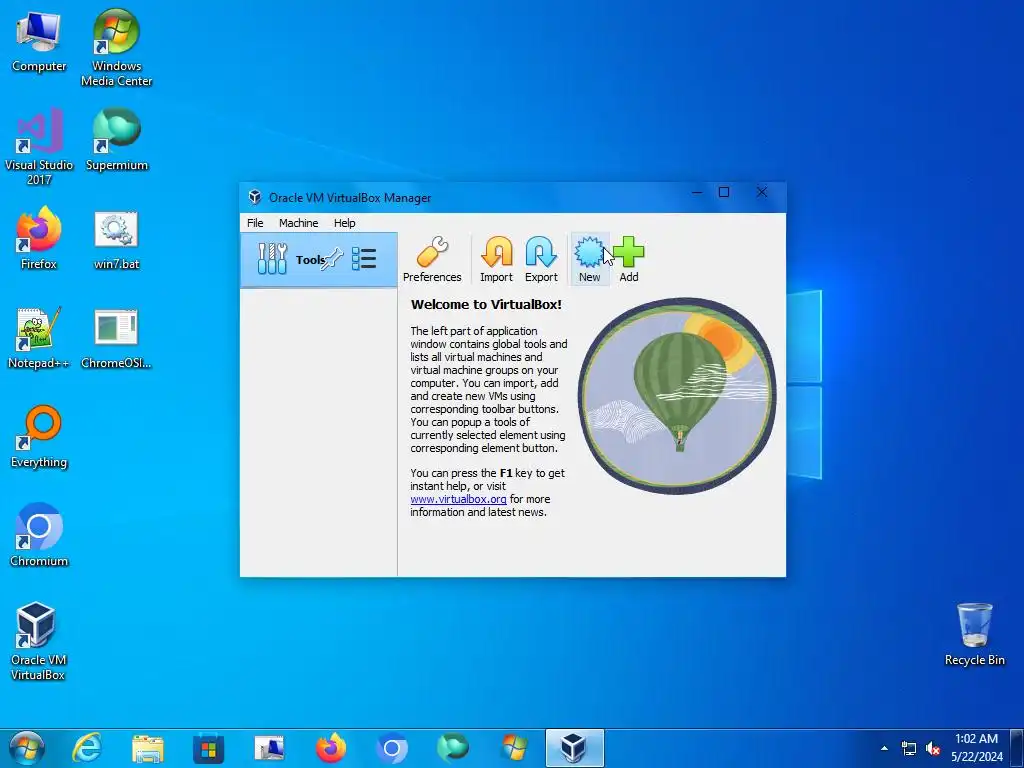This screenshot has width=1024, height=768.
Task: Click the Chromium taskbar icon
Action: click(392, 748)
